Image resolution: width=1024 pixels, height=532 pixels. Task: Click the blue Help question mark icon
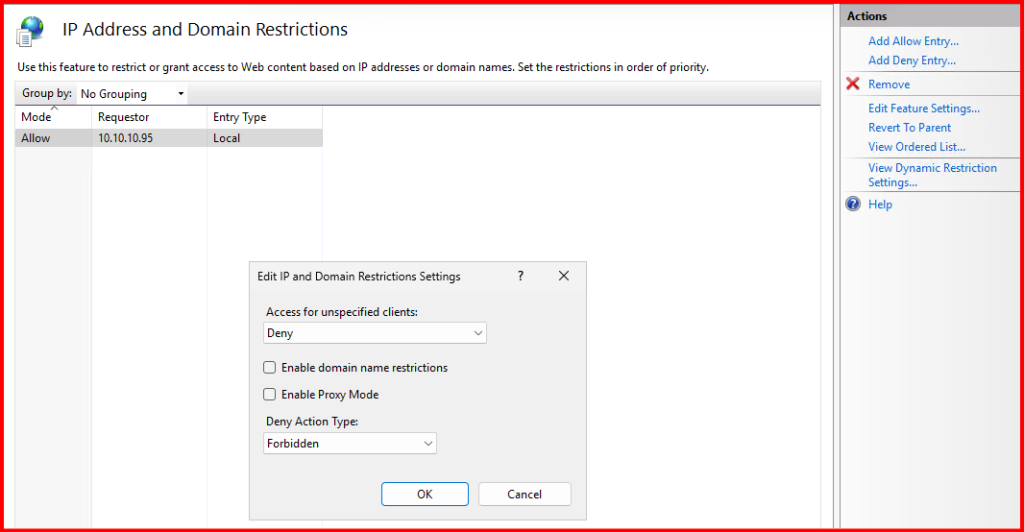[853, 204]
